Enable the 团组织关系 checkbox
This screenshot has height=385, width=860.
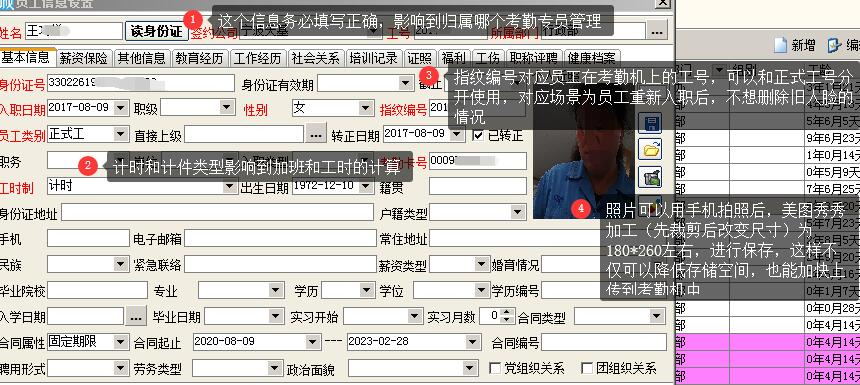586,368
